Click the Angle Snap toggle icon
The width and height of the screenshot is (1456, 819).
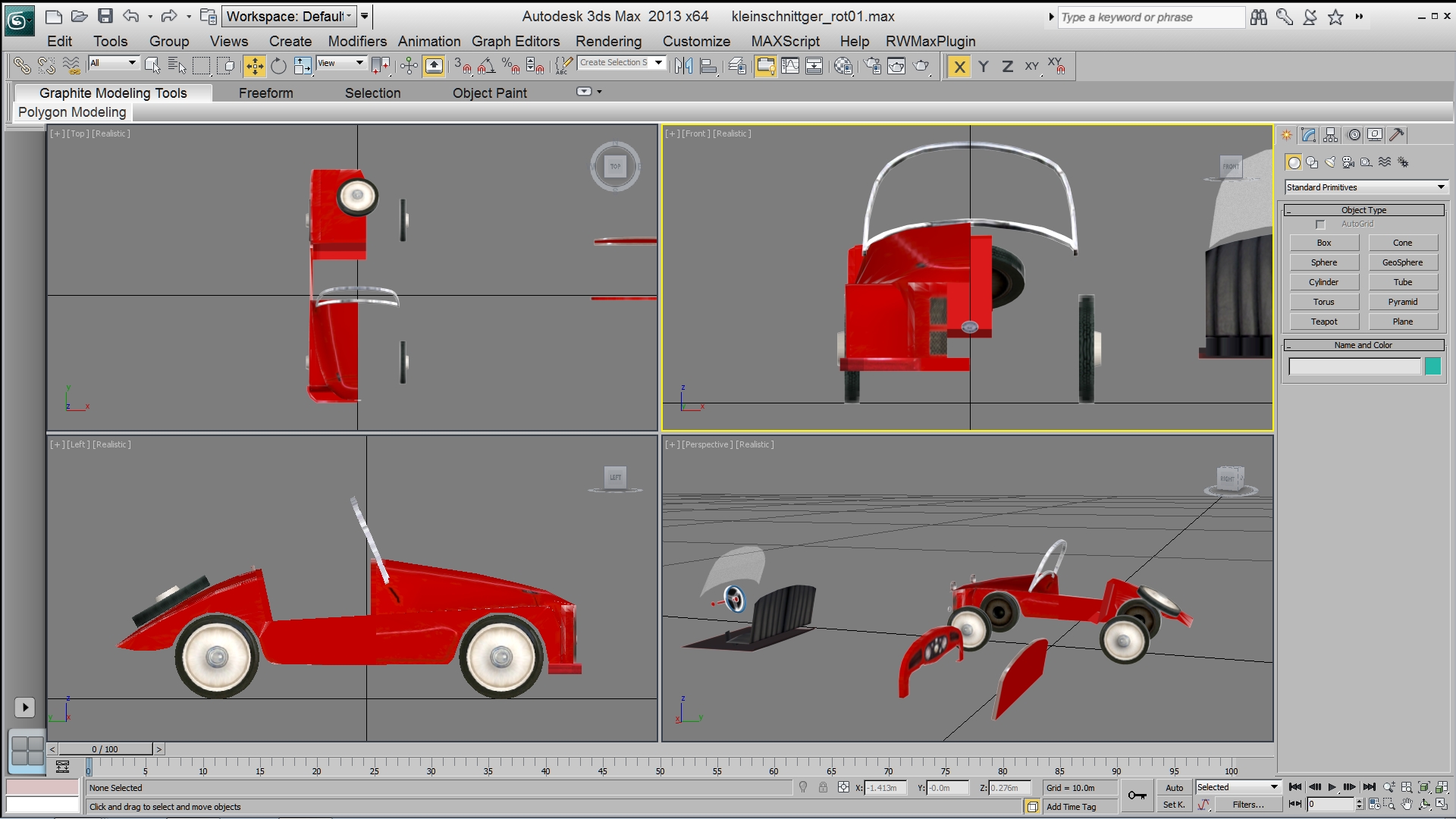486,67
